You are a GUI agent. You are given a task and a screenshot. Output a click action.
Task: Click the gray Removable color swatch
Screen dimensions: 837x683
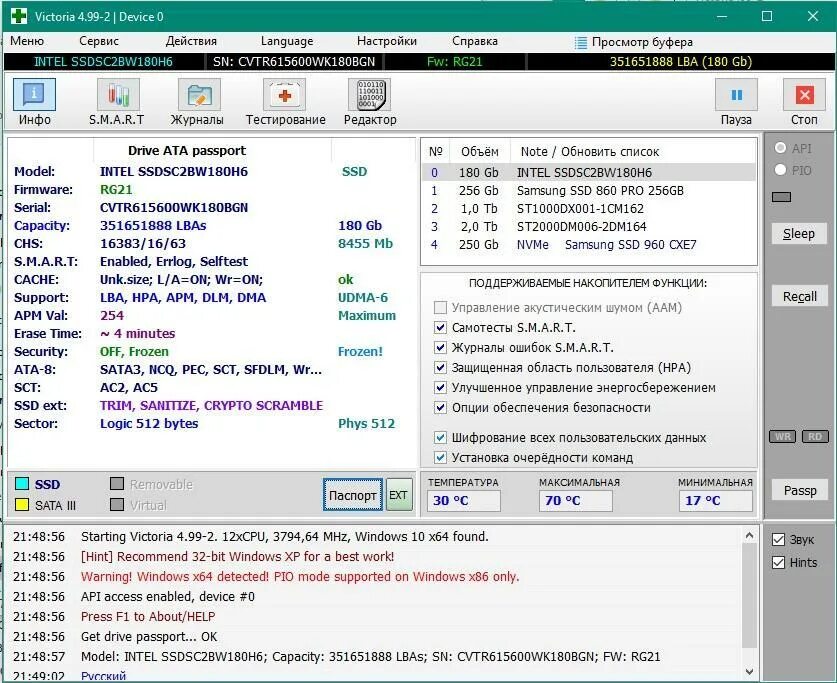click(x=117, y=483)
